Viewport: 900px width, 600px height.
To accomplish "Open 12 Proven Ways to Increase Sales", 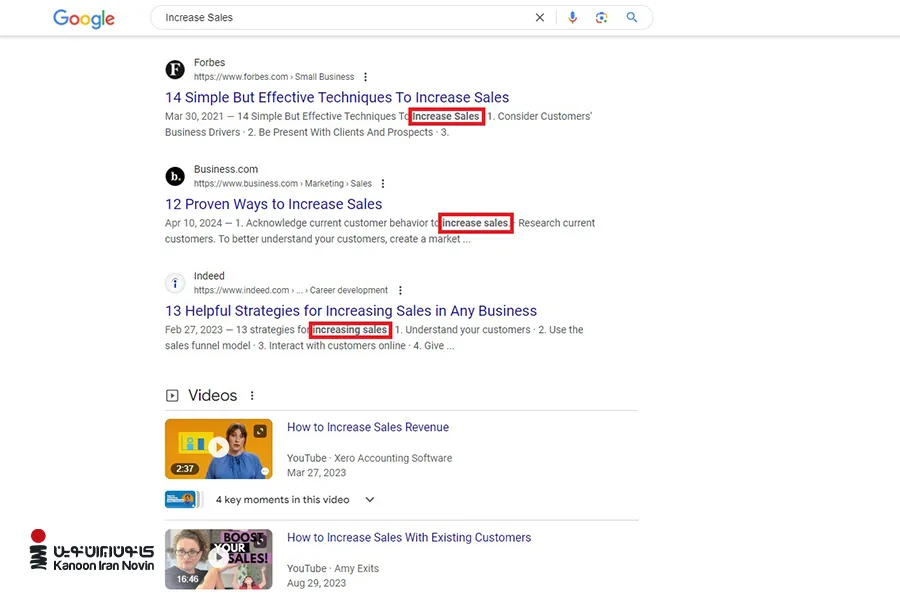I will coord(273,204).
